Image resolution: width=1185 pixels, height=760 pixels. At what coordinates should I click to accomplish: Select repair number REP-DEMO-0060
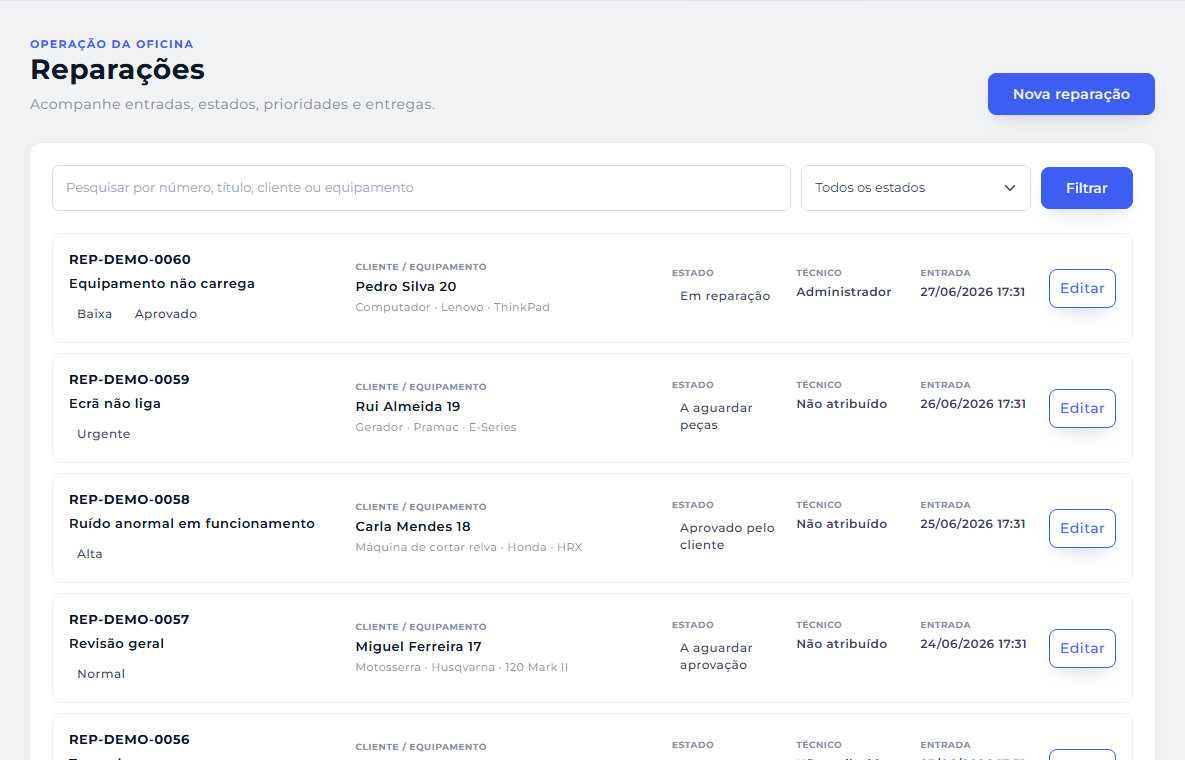tap(130, 260)
